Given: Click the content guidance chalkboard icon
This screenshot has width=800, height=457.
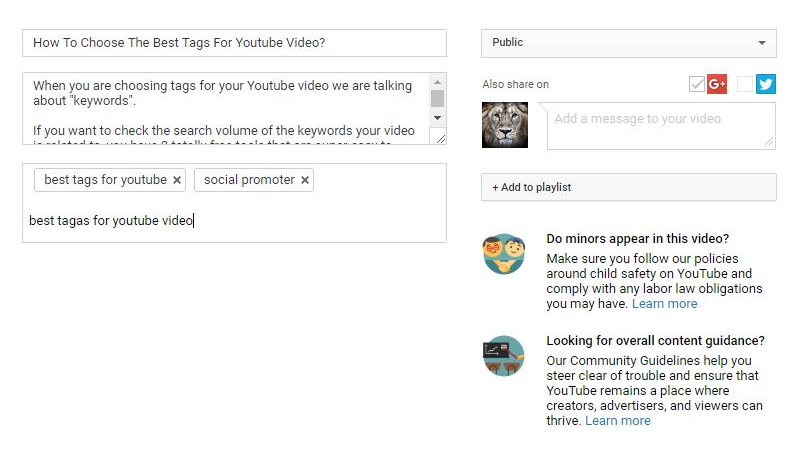Looking at the screenshot, I should [504, 356].
